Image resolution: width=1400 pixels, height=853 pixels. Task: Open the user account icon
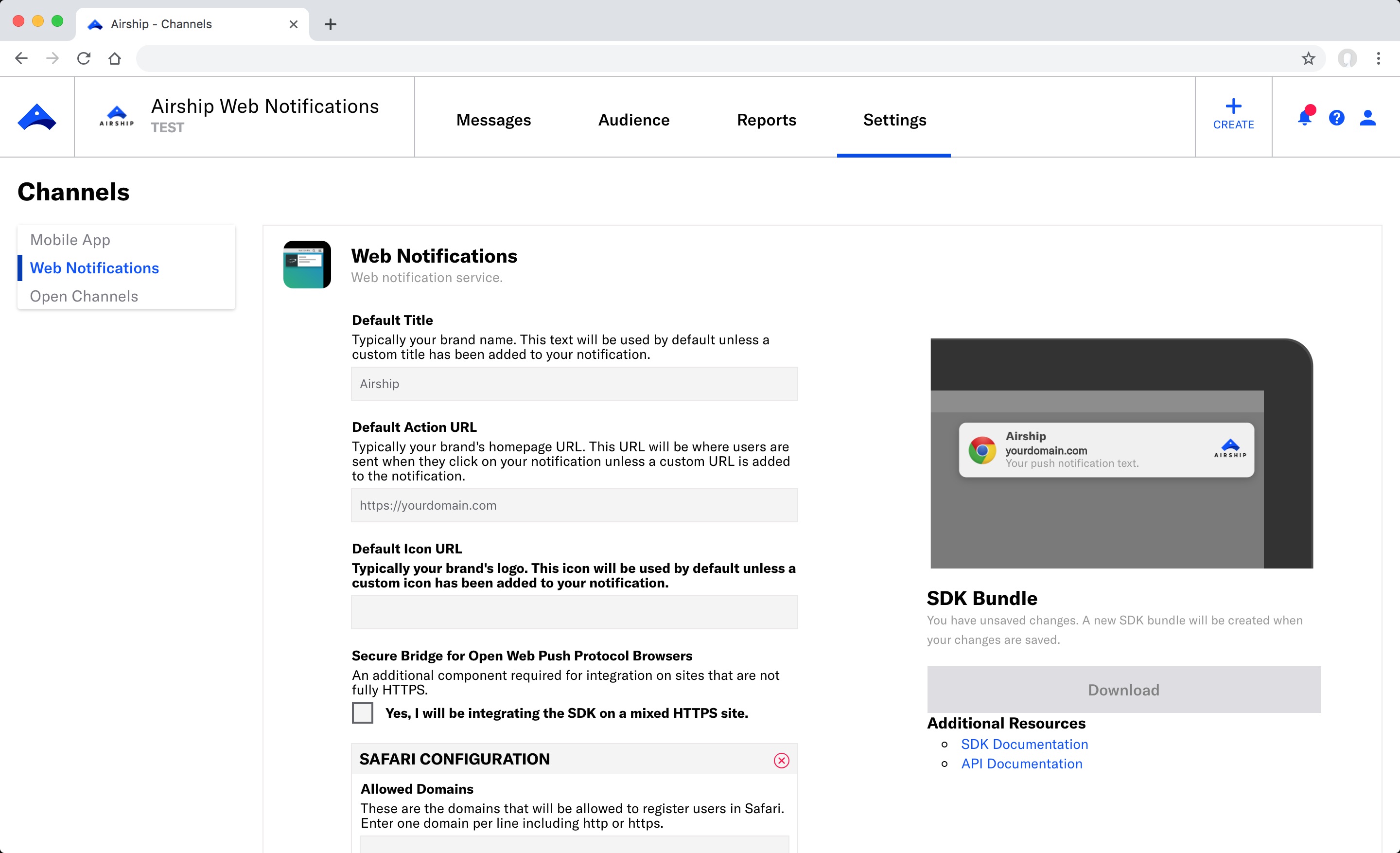(1367, 118)
